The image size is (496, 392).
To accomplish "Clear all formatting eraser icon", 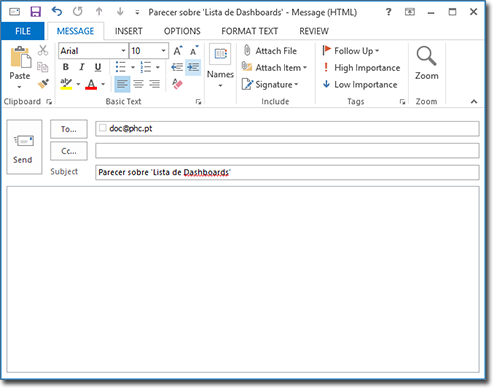I will (177, 84).
